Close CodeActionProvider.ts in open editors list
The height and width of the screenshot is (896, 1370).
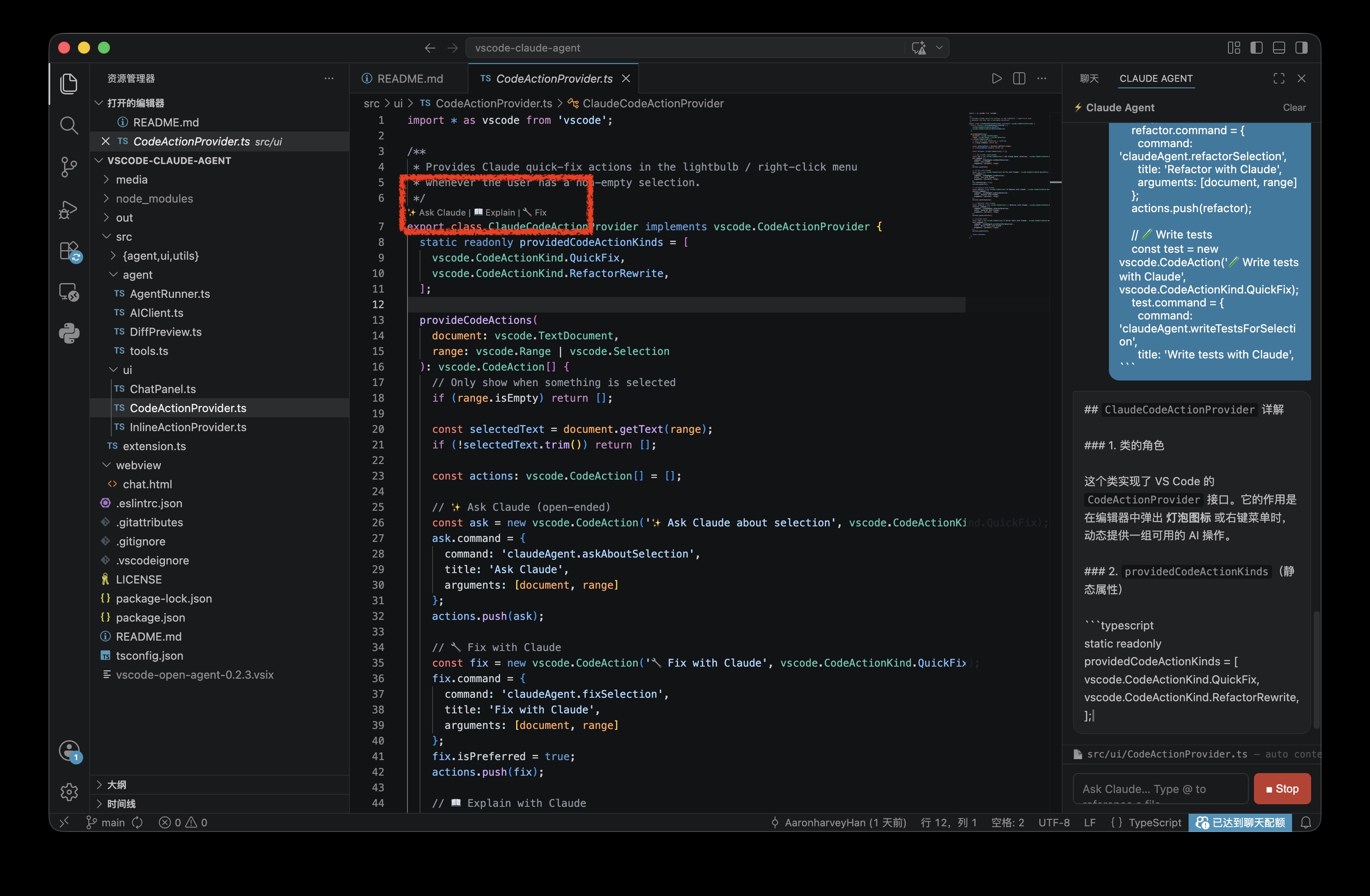105,142
